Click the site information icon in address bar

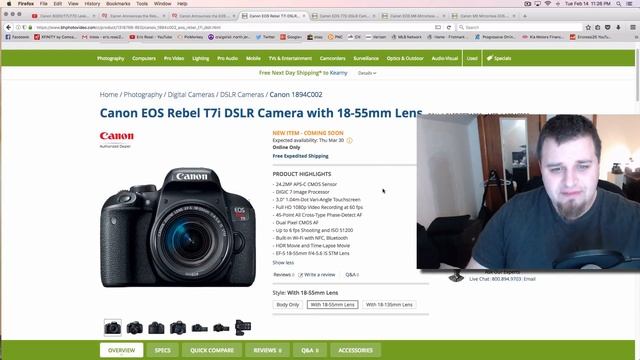click(18, 27)
